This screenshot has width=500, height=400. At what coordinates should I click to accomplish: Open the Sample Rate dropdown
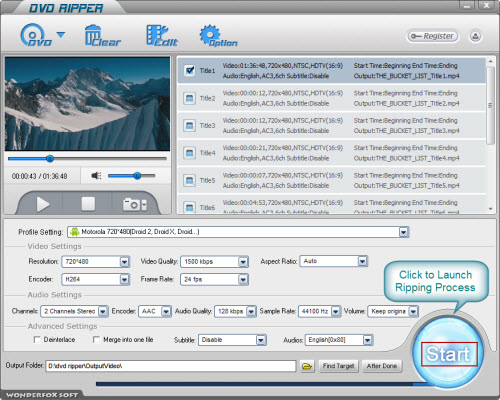tap(335, 311)
